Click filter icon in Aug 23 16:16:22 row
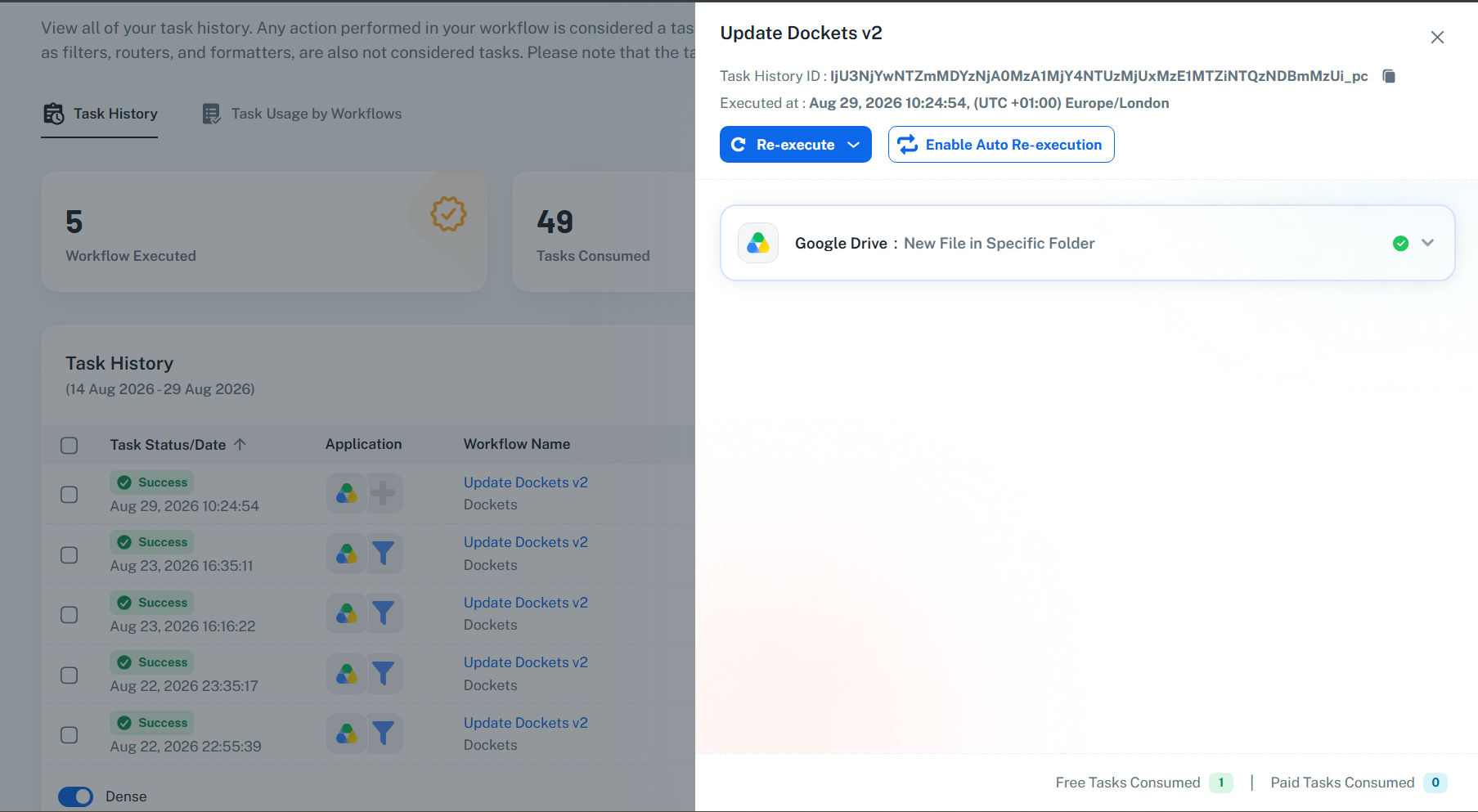Image resolution: width=1478 pixels, height=812 pixels. tap(384, 613)
